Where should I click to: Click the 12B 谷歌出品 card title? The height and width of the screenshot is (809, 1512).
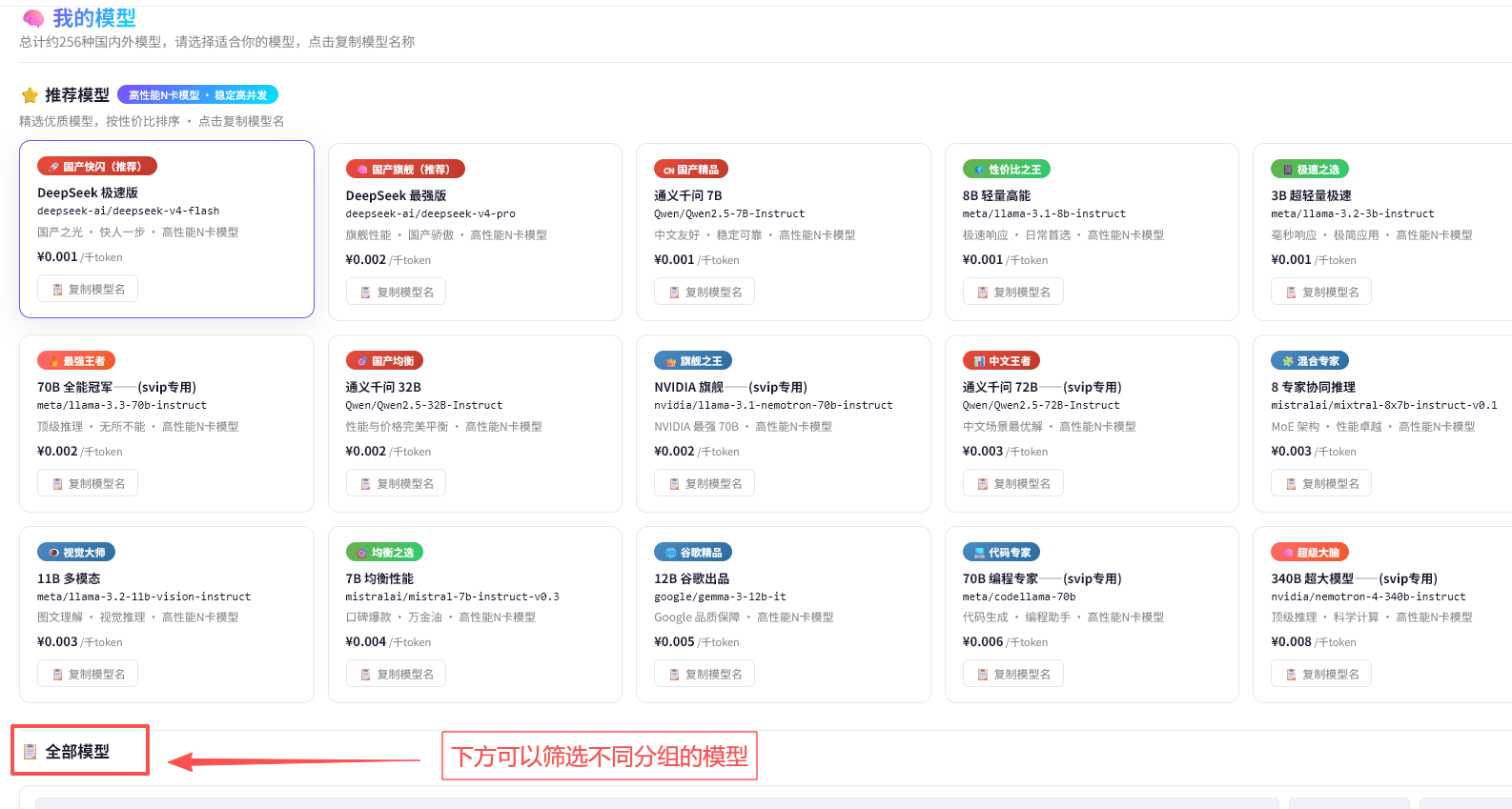[692, 579]
